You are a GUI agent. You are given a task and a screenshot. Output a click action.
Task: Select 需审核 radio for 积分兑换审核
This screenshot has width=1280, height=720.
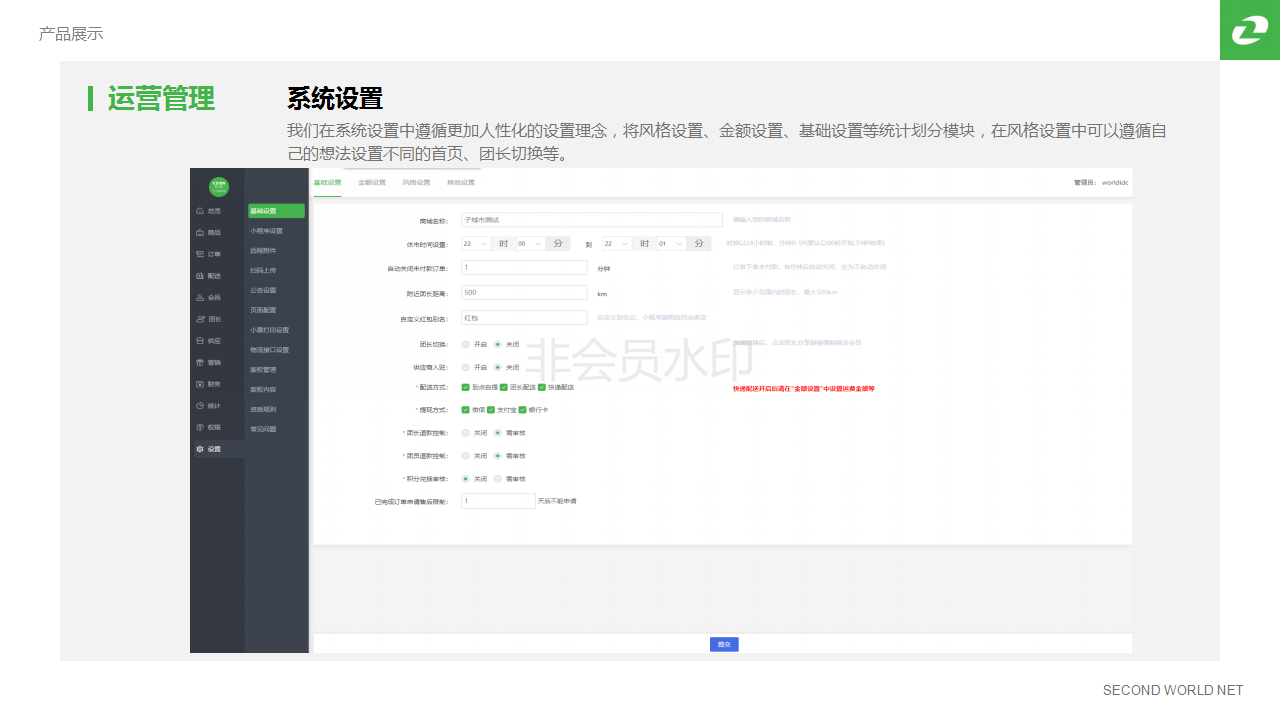tap(498, 479)
